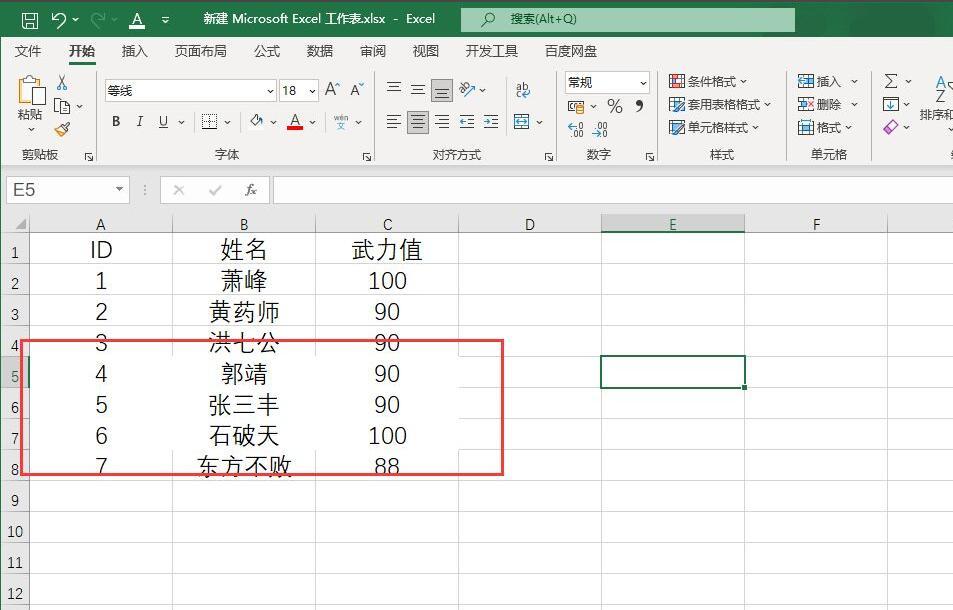
Task: Increase decimal places icon
Action: pos(576,129)
